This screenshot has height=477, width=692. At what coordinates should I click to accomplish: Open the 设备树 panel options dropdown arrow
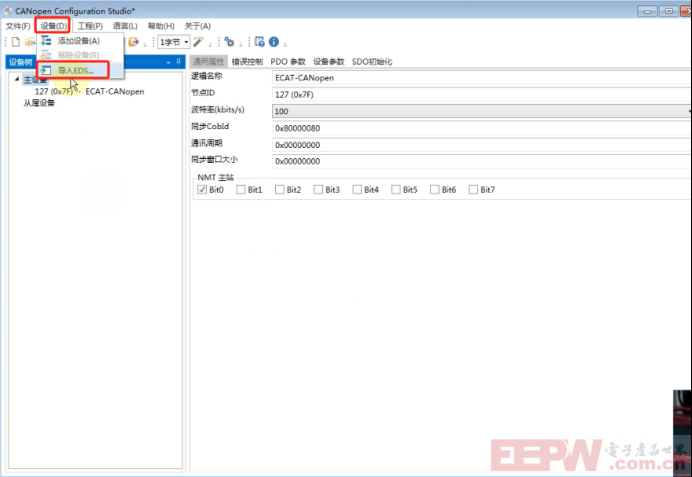pos(169,62)
